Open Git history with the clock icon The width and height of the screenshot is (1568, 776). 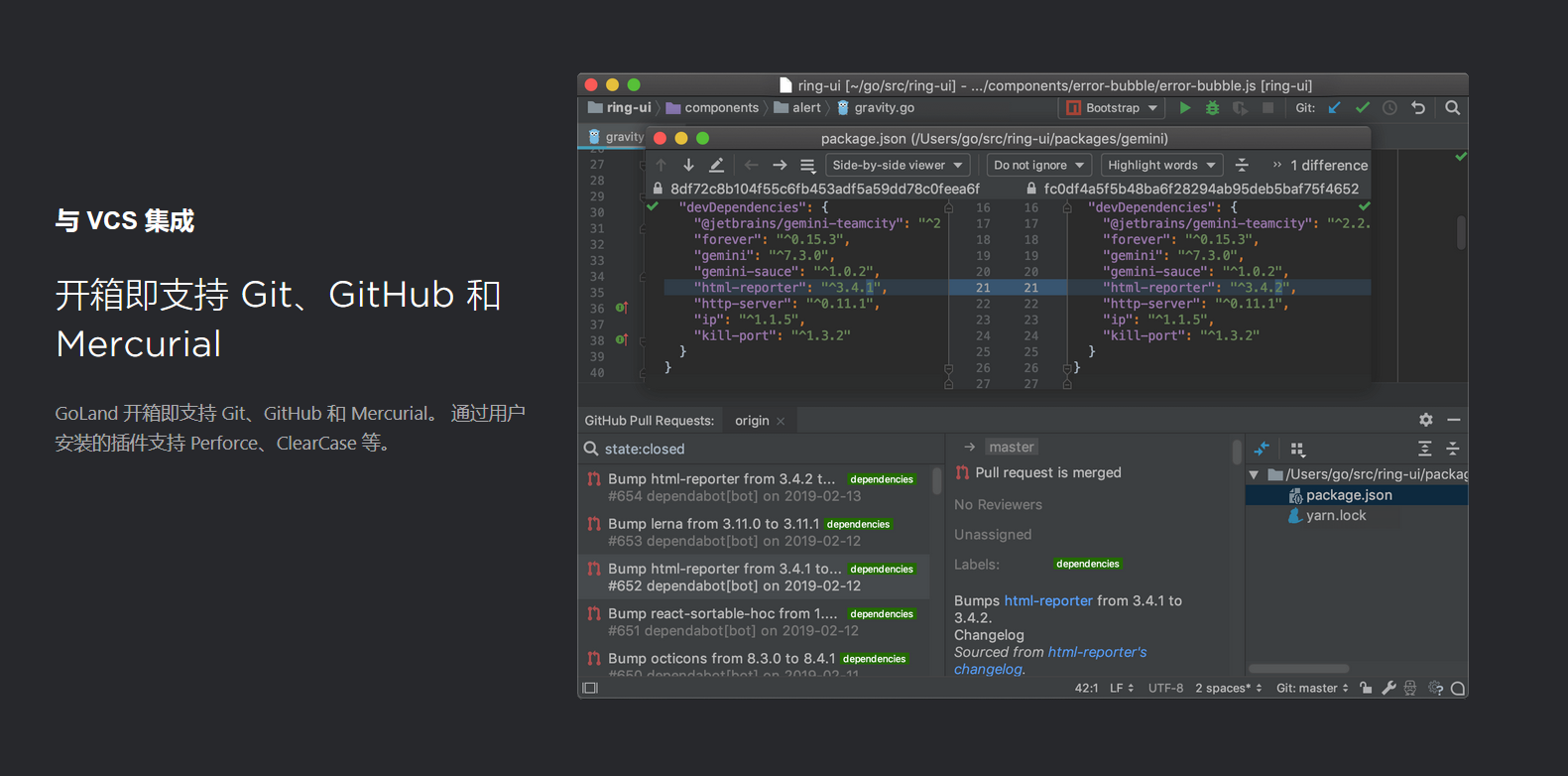(1390, 108)
